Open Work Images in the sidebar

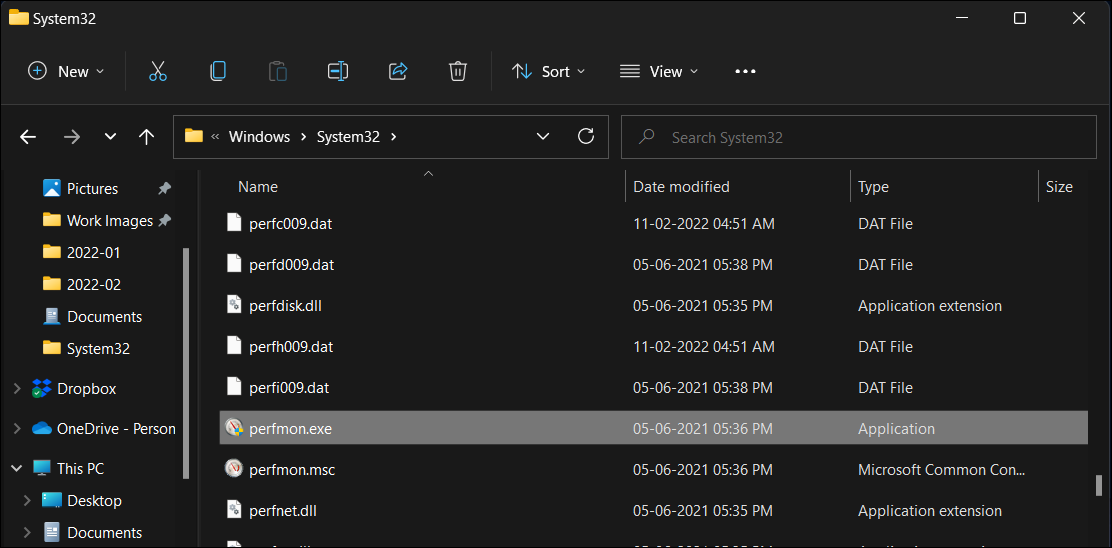109,221
